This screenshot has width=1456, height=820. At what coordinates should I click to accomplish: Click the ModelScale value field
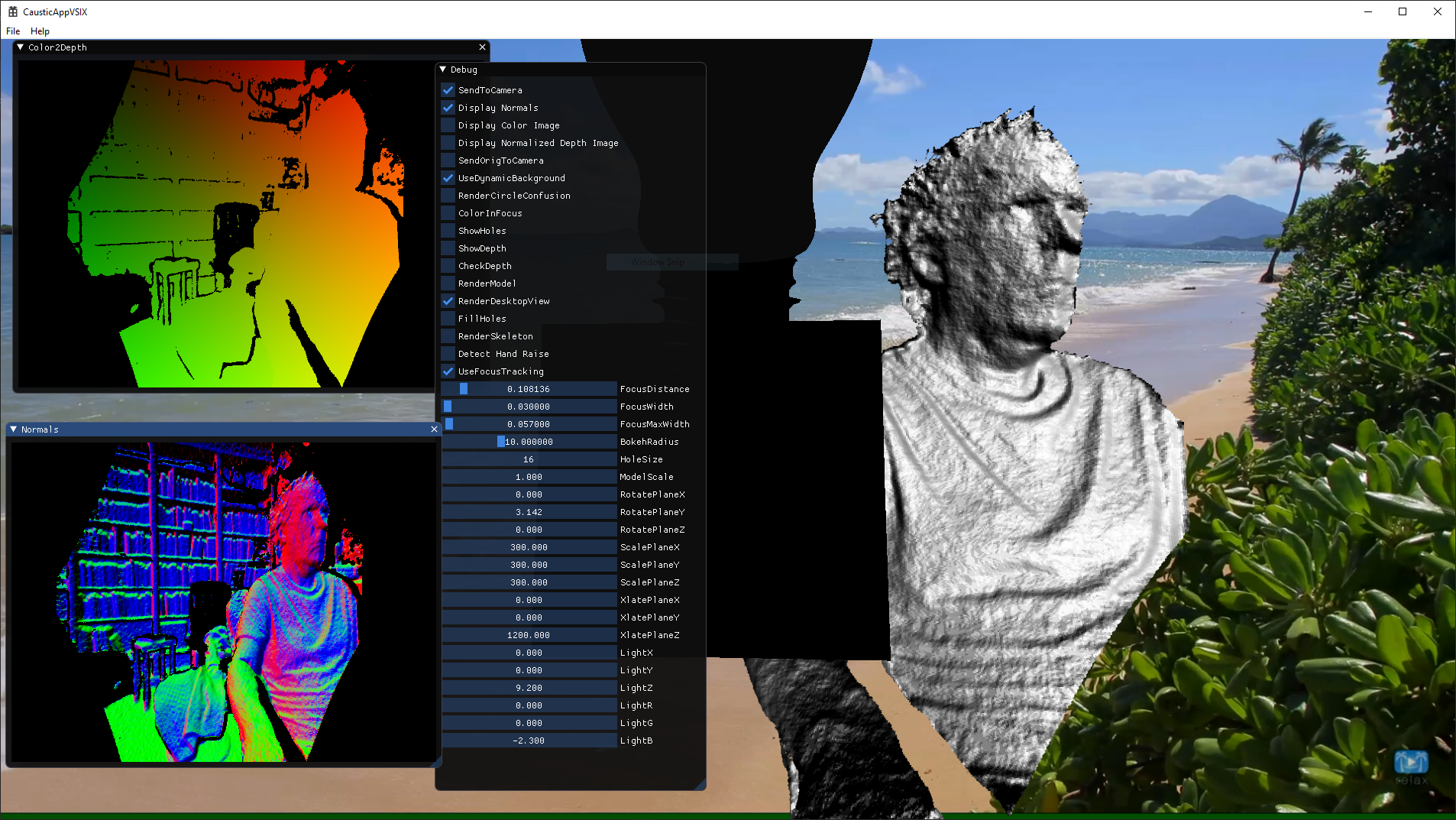(529, 477)
